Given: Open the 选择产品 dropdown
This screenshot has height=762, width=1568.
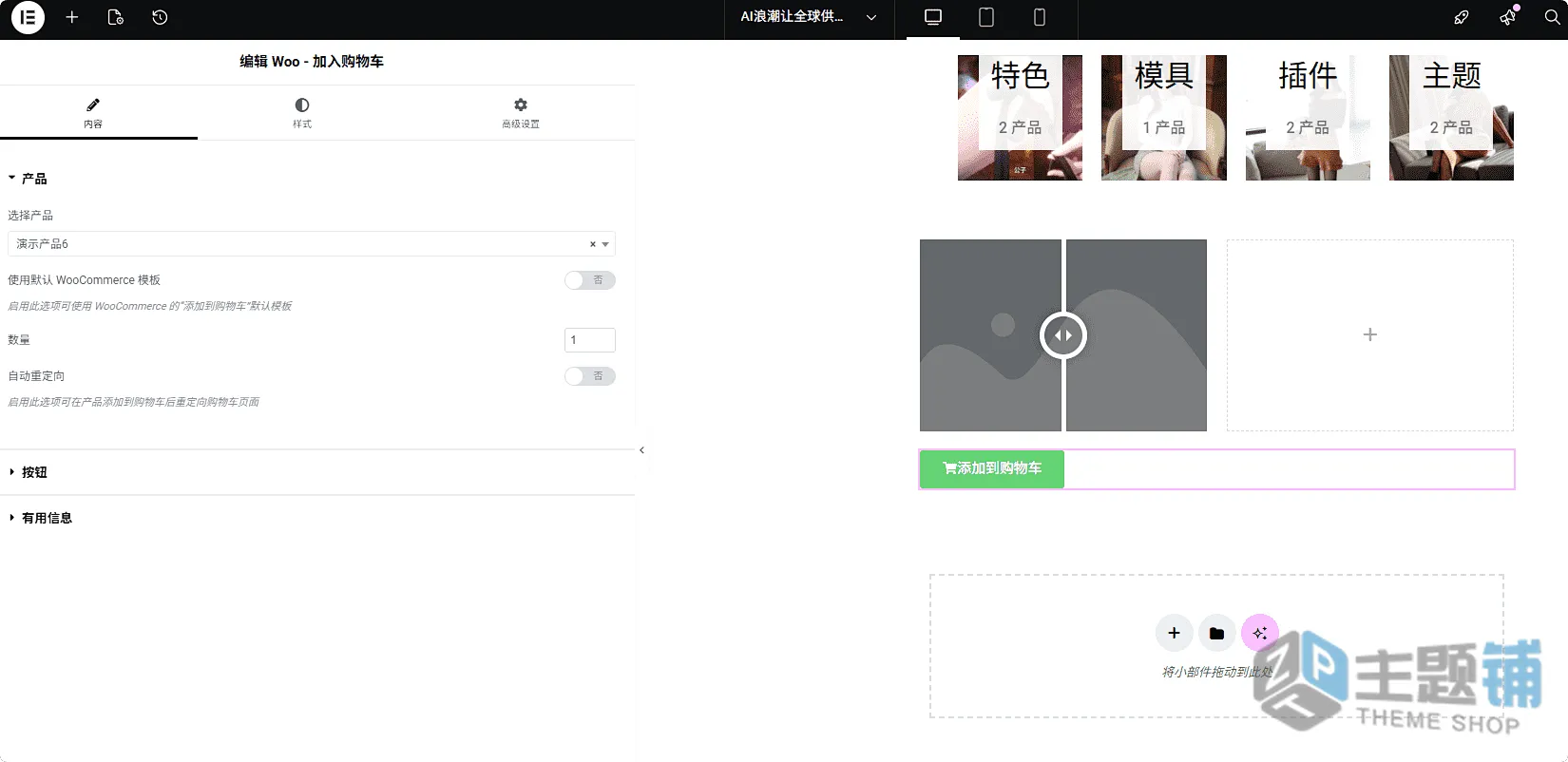Looking at the screenshot, I should (x=312, y=244).
